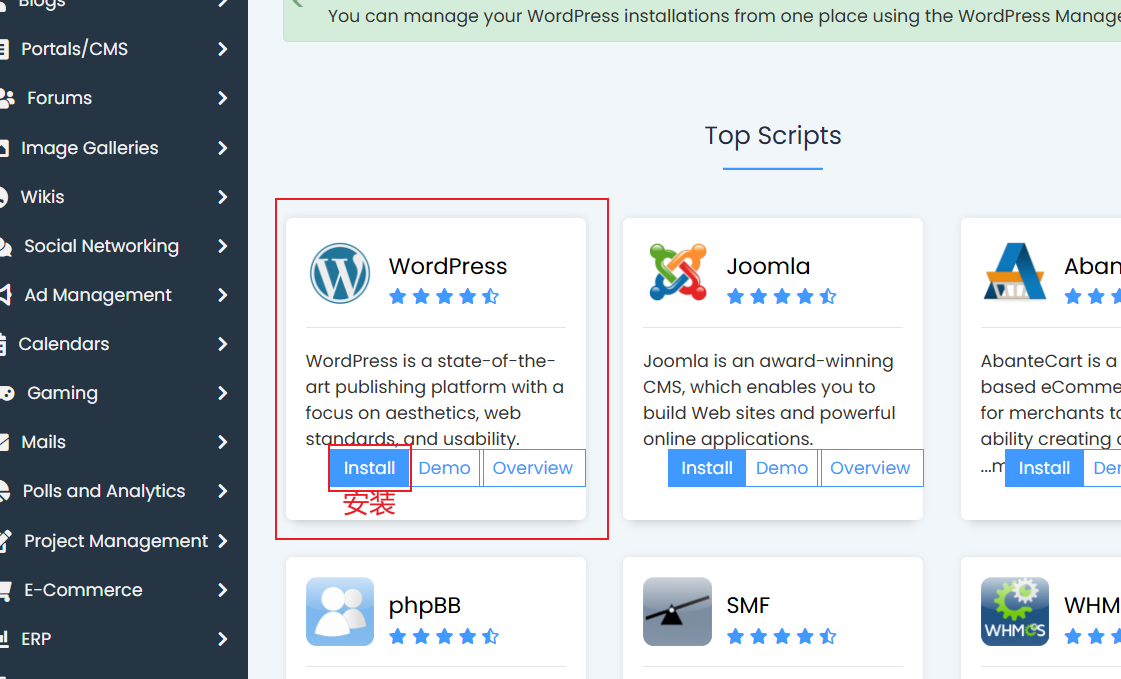Open the Polls and Analytics category
Viewport: 1121px width, 679px height.
point(104,491)
